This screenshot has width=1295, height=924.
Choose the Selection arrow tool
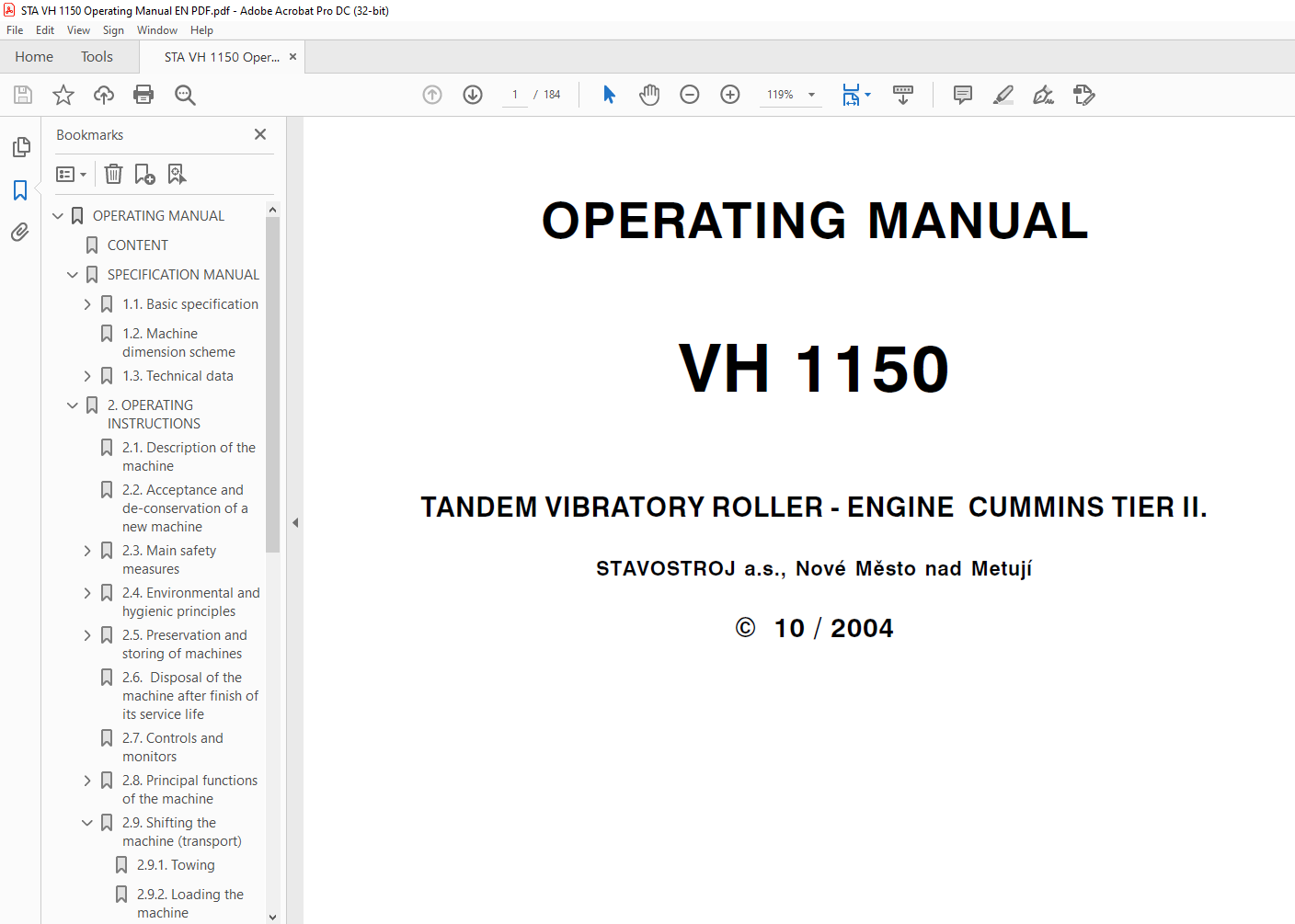click(x=609, y=95)
